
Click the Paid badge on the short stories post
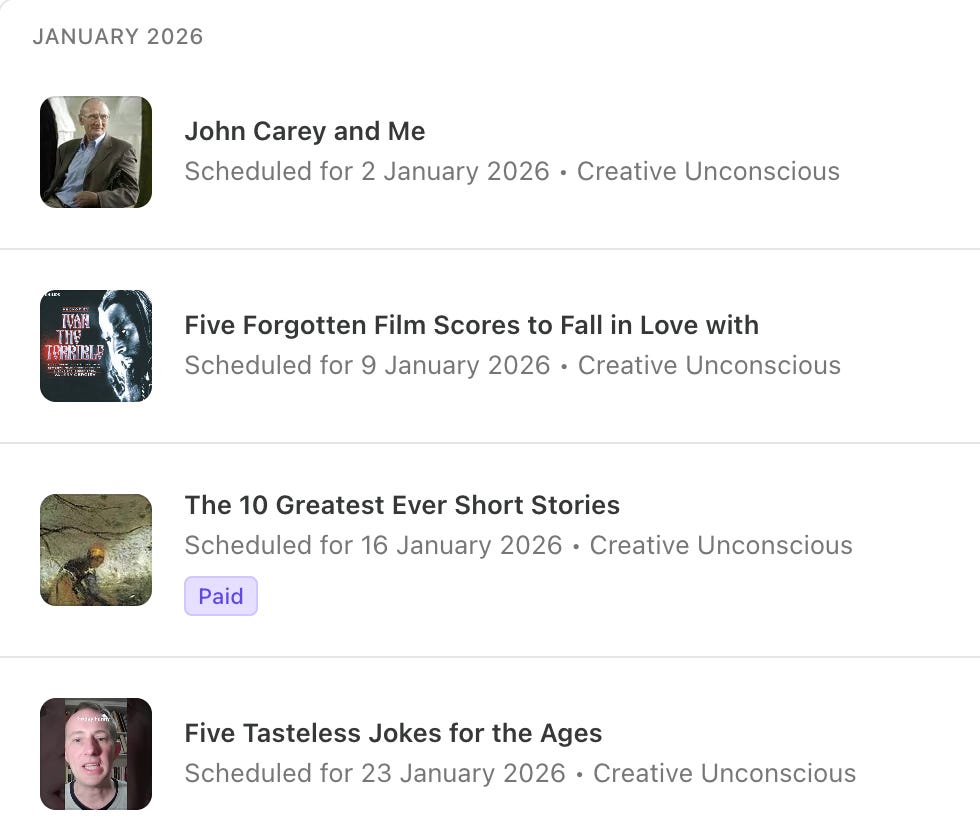pyautogui.click(x=221, y=596)
